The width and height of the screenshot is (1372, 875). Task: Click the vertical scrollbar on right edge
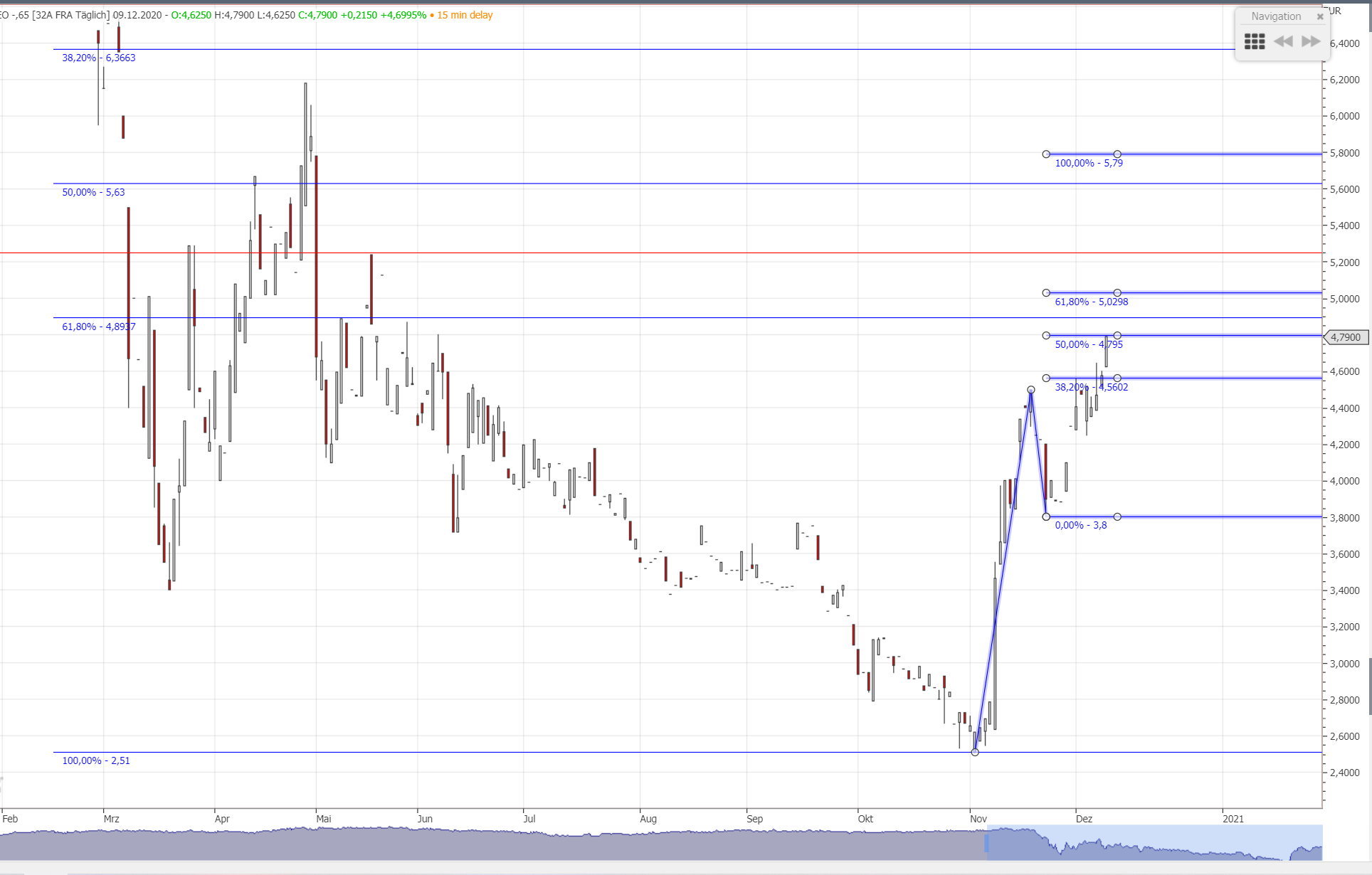click(x=1369, y=686)
